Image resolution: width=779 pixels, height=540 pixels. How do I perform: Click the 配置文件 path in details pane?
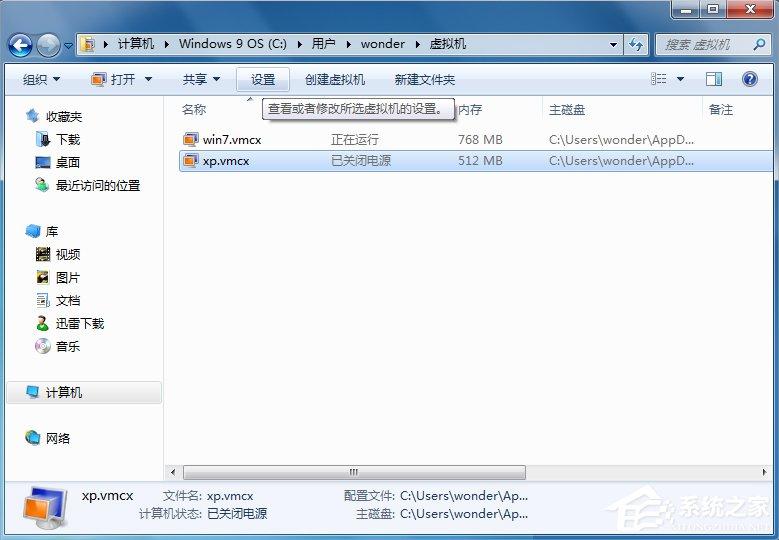pyautogui.click(x=464, y=496)
